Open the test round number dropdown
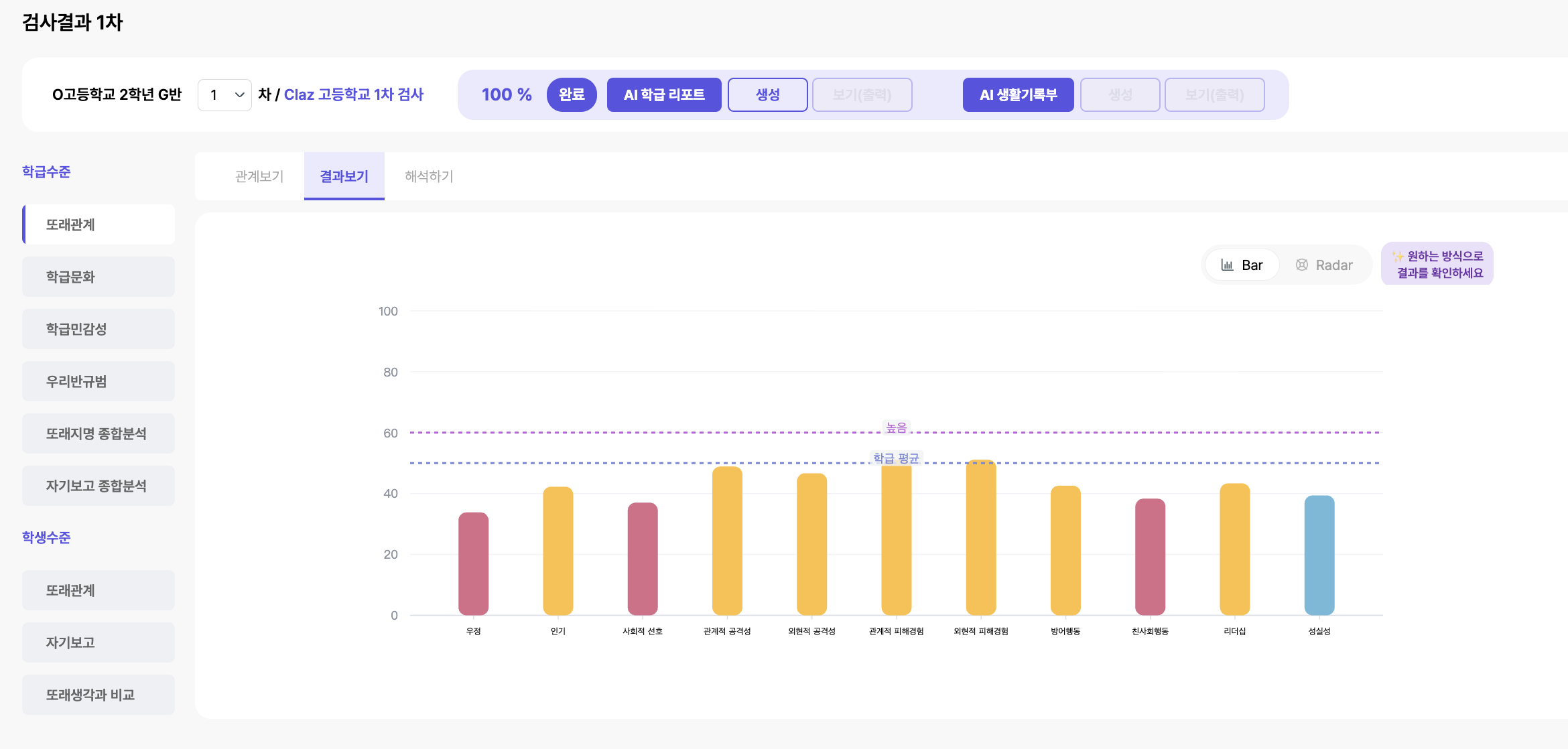1568x749 pixels. [224, 95]
